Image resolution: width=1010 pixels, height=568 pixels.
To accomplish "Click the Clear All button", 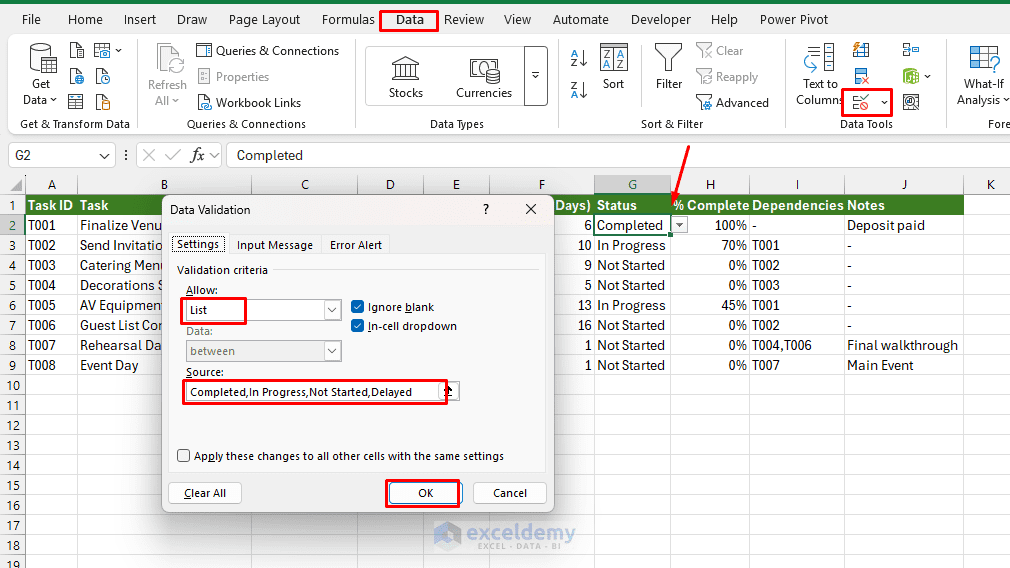I will coord(205,493).
